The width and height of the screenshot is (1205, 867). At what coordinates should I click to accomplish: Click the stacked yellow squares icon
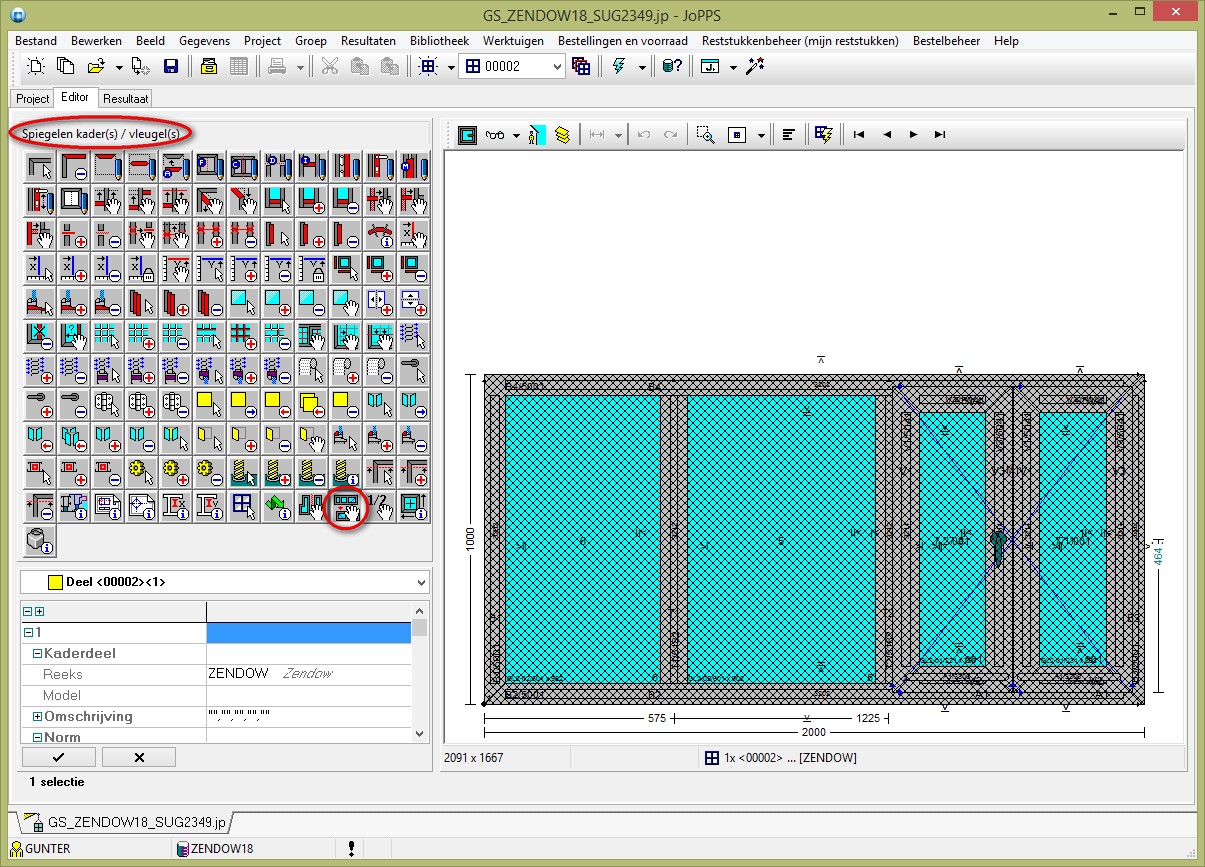(x=312, y=404)
